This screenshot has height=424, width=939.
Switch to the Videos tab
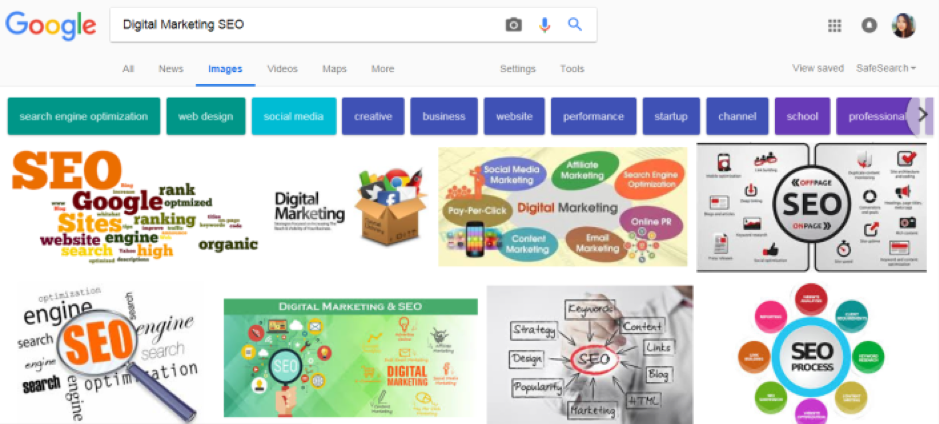point(282,69)
